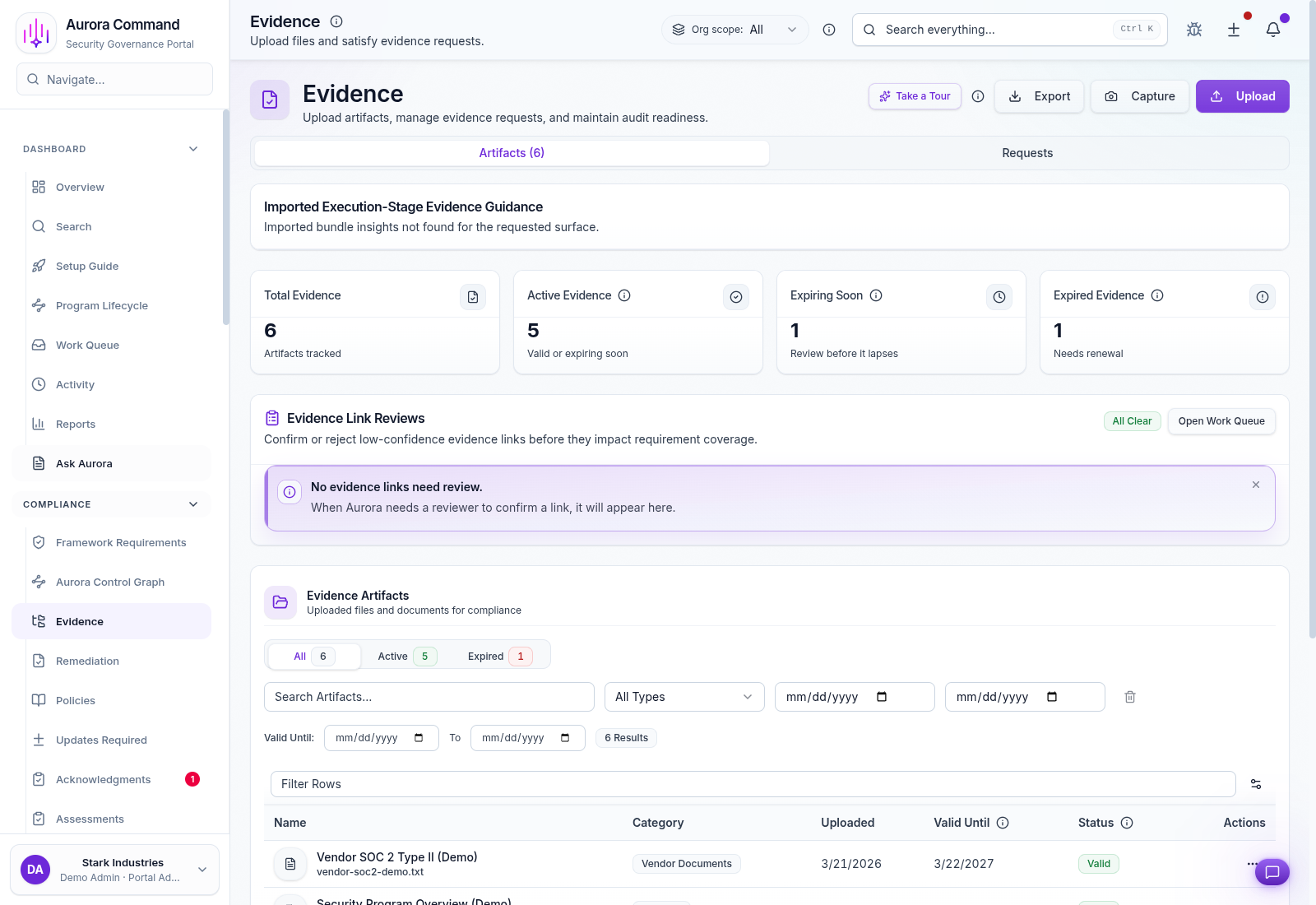The image size is (1316, 905).
Task: Click the trash icon to clear filters
Action: click(x=1130, y=697)
